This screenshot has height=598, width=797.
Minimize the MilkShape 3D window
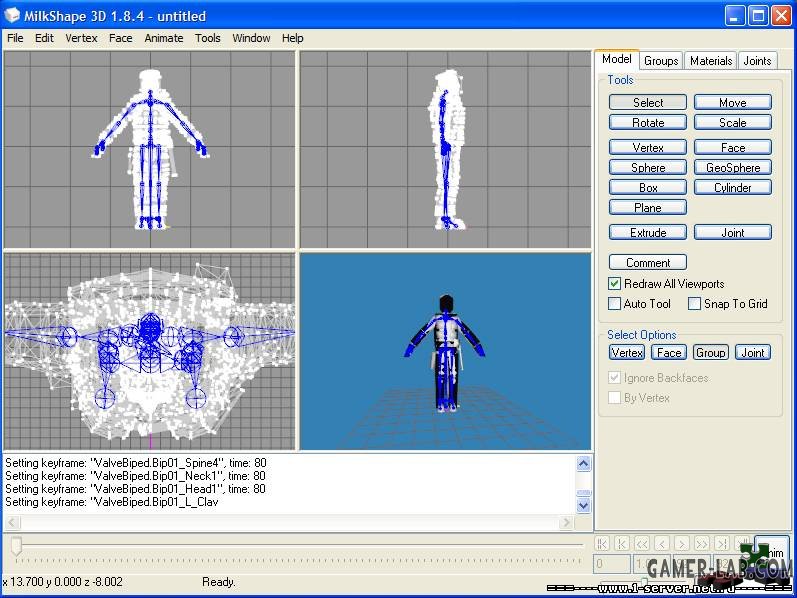pyautogui.click(x=734, y=16)
